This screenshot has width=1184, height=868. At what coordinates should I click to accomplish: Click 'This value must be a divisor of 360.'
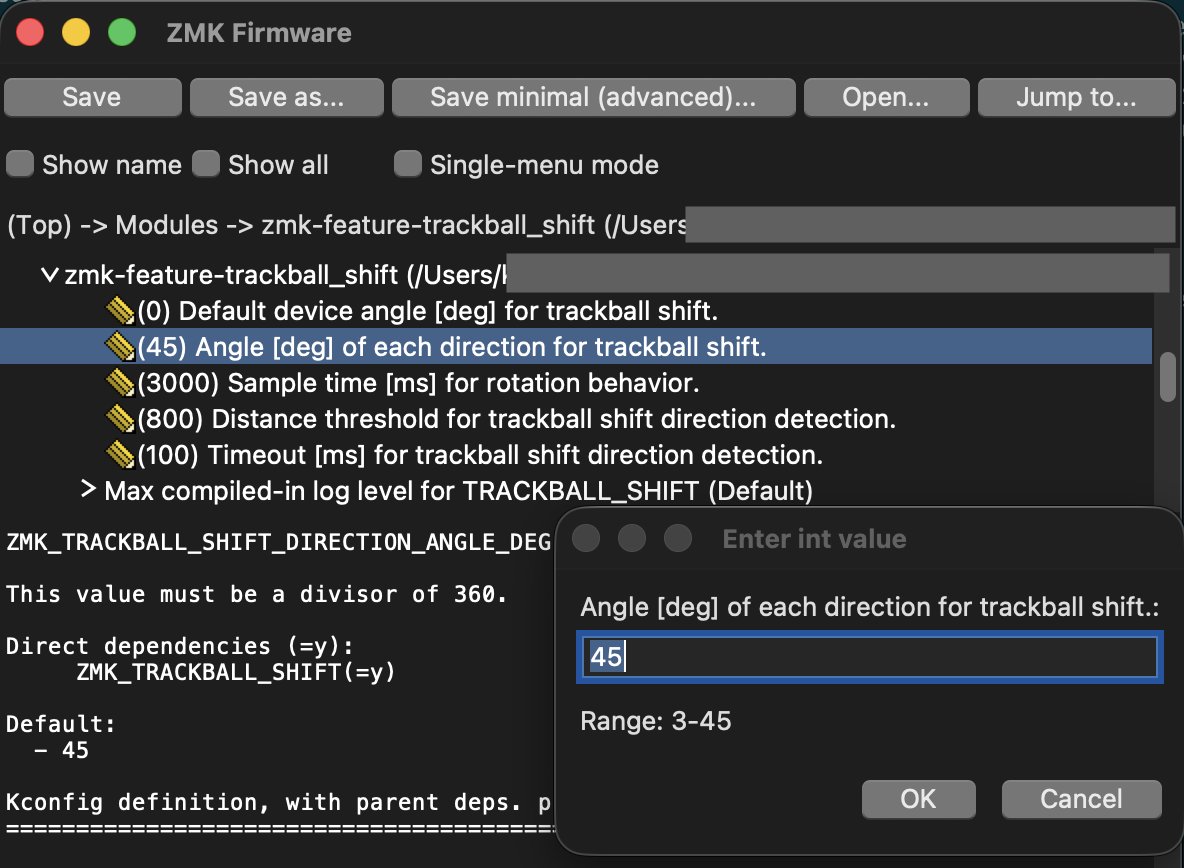pos(256,594)
